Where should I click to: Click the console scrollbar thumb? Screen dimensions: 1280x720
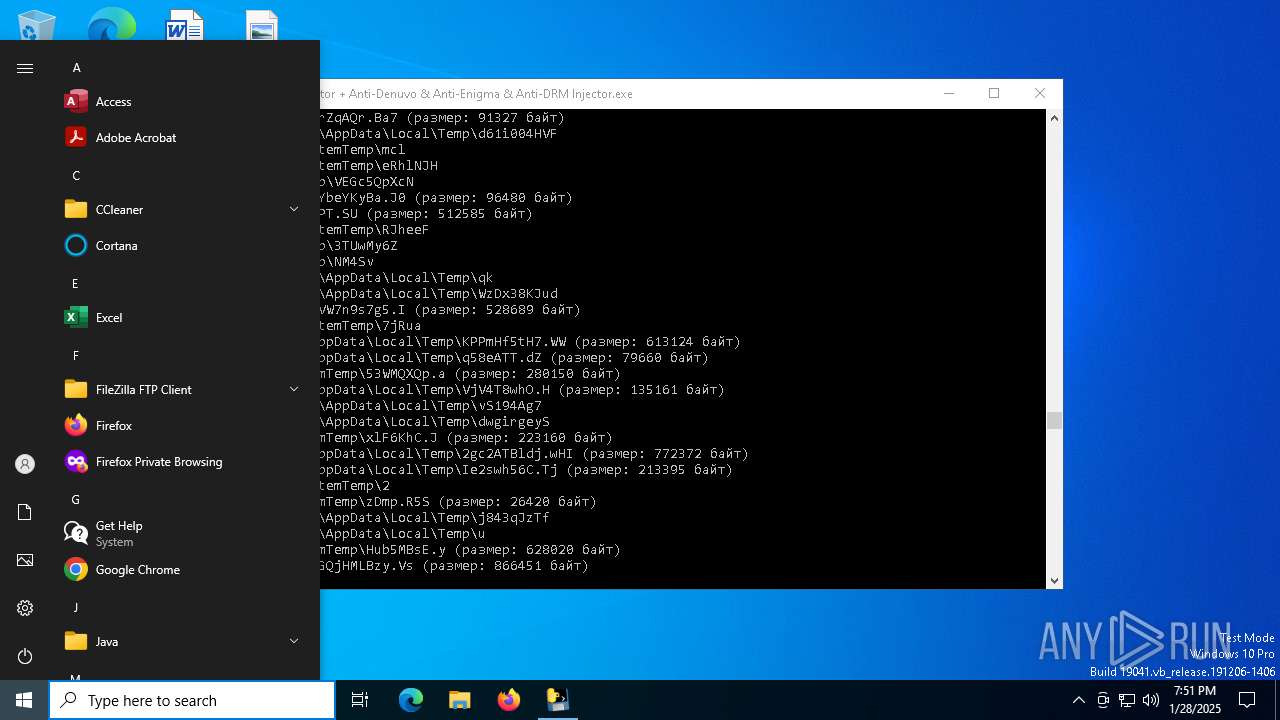tap(1054, 421)
